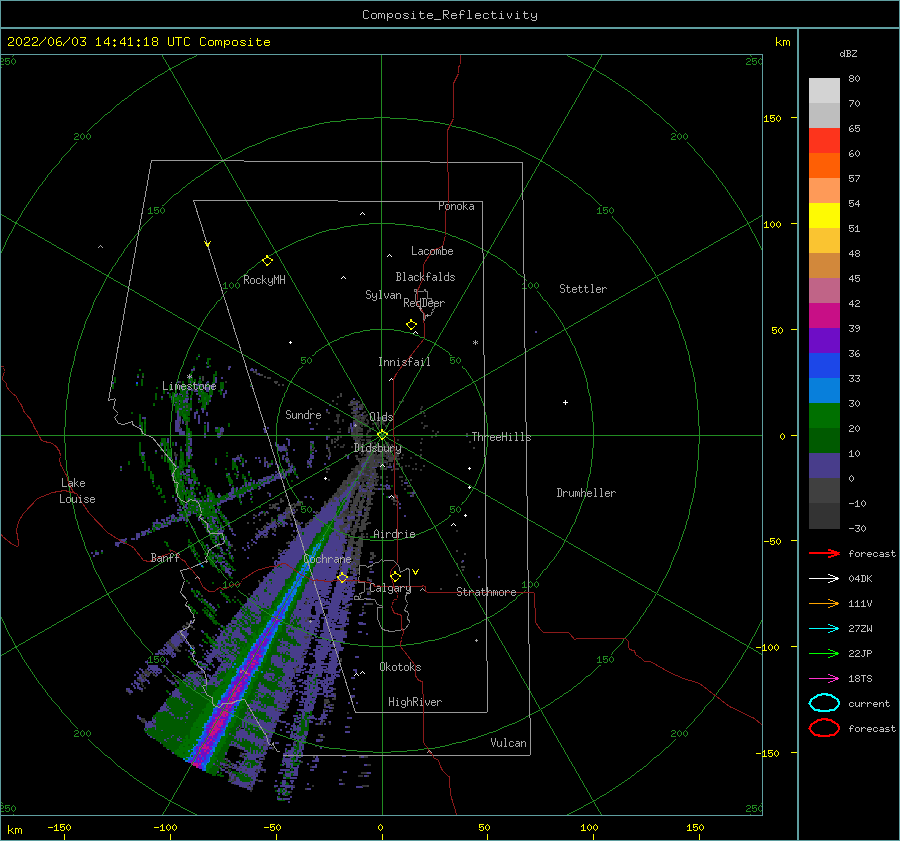Screen dimensions: 900x841
Task: Click the green 22JP arrow legend icon
Action: 824,653
